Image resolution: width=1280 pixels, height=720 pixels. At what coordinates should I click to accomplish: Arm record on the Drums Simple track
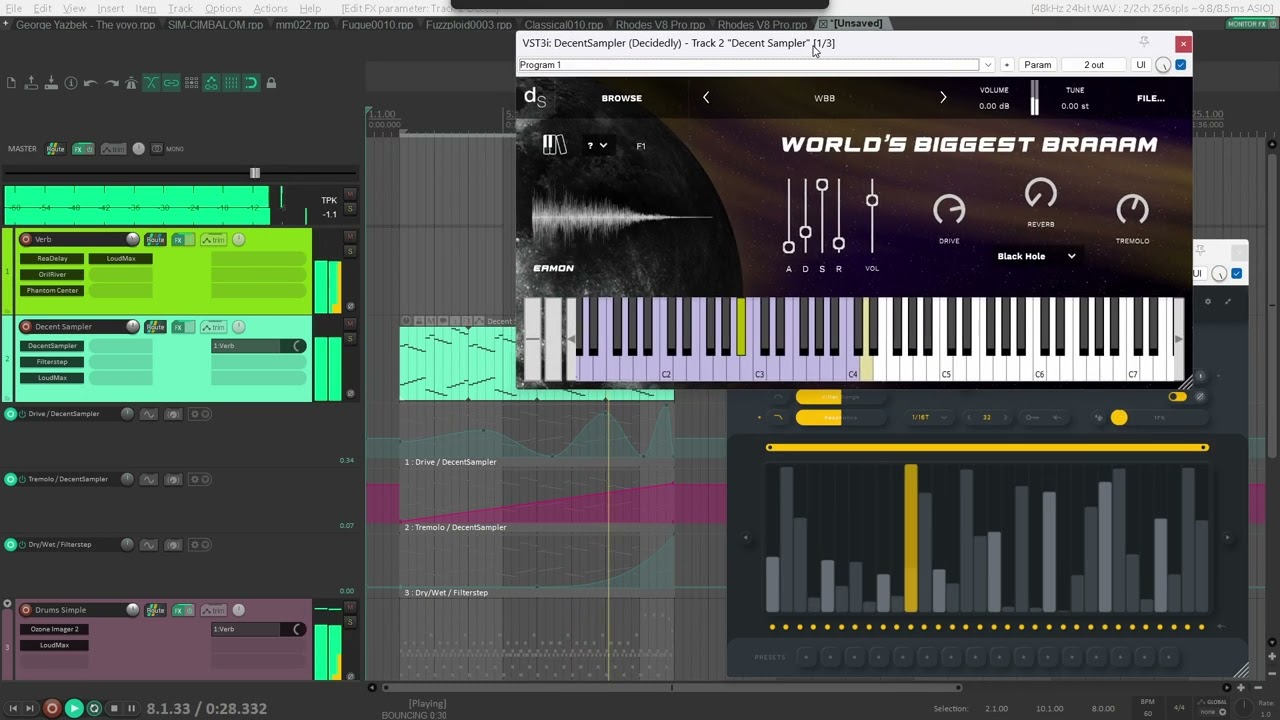pyautogui.click(x=26, y=610)
